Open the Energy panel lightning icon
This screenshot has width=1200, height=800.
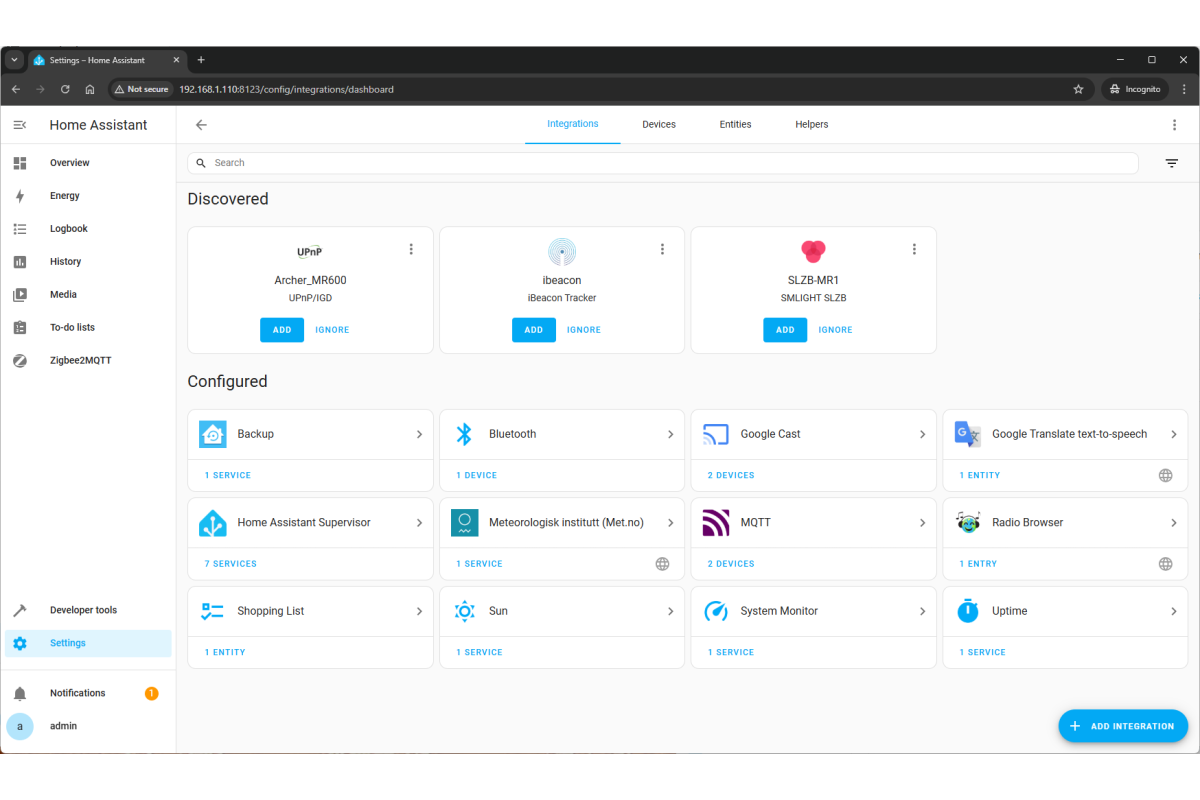(x=20, y=196)
